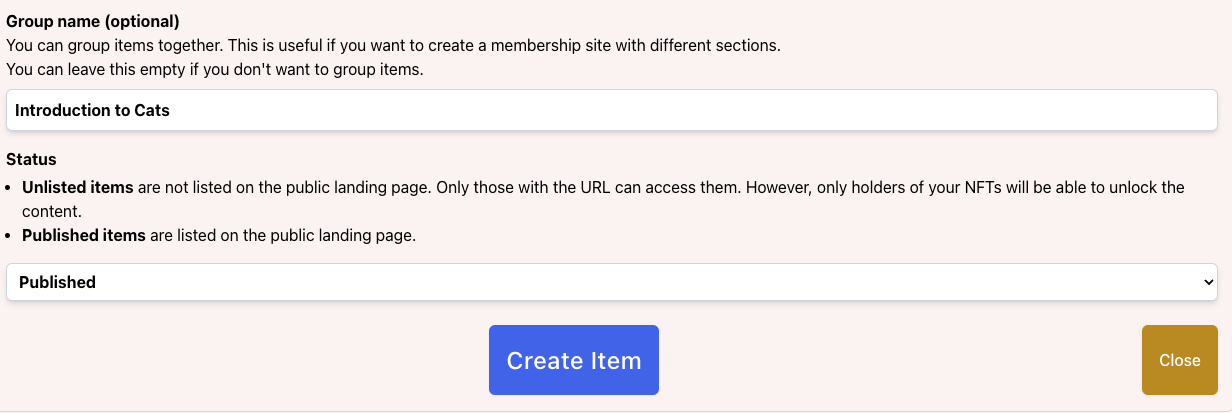
Task: Select the bold 'Published items' text
Action: (x=84, y=236)
